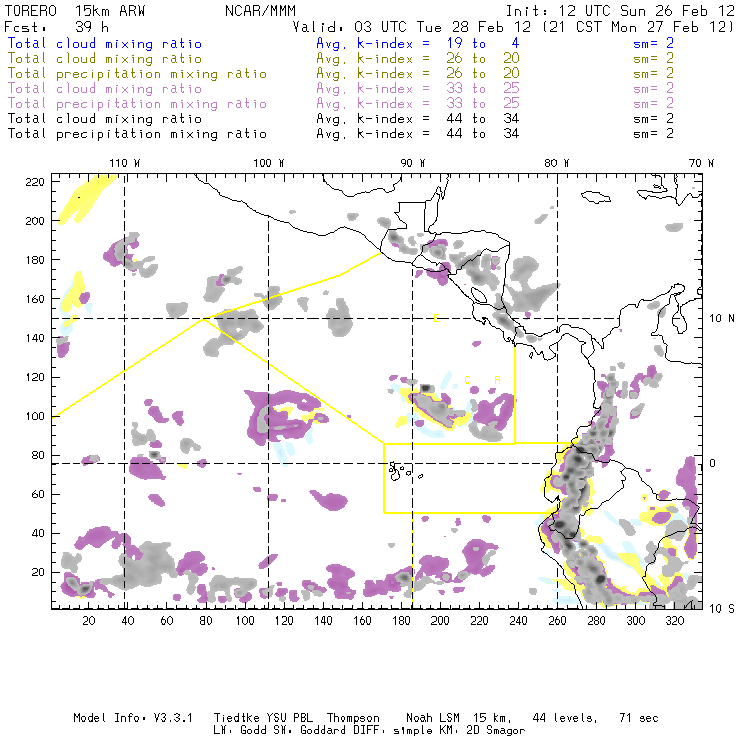Click the Galapagos Islands outline on the map

[x=404, y=471]
